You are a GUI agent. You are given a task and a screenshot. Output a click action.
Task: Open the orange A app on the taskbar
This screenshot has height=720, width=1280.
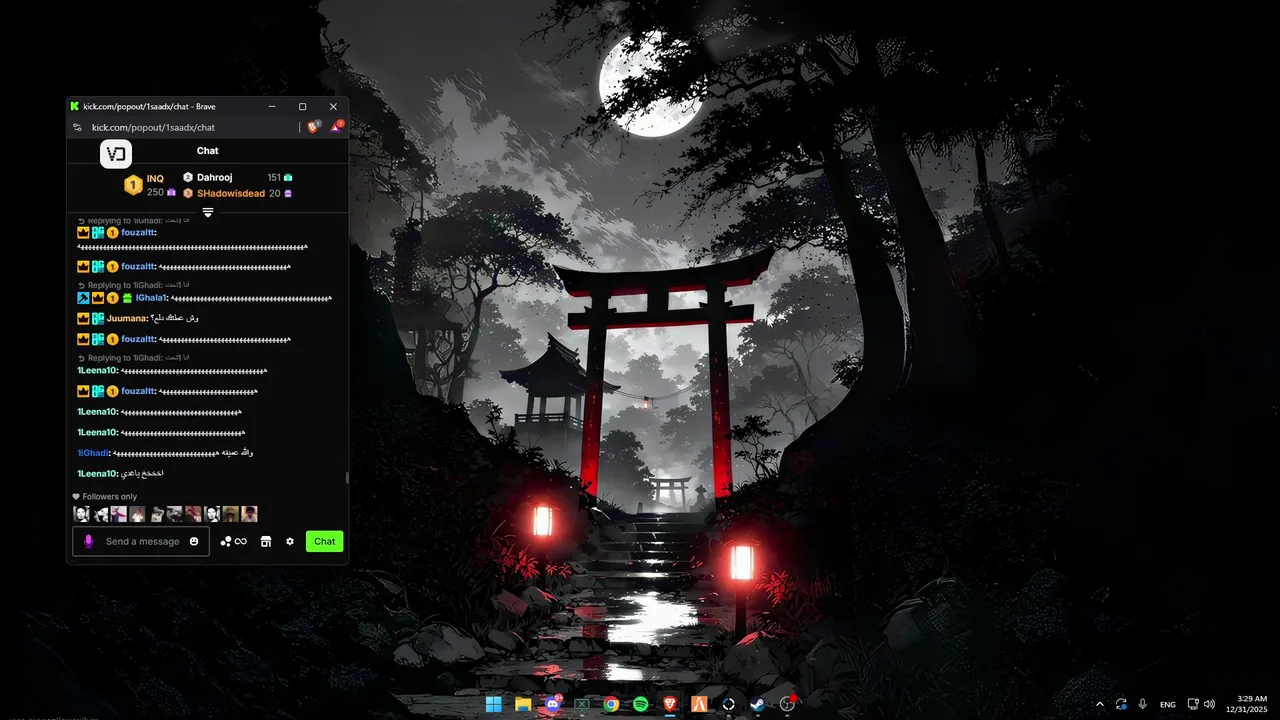pos(699,704)
